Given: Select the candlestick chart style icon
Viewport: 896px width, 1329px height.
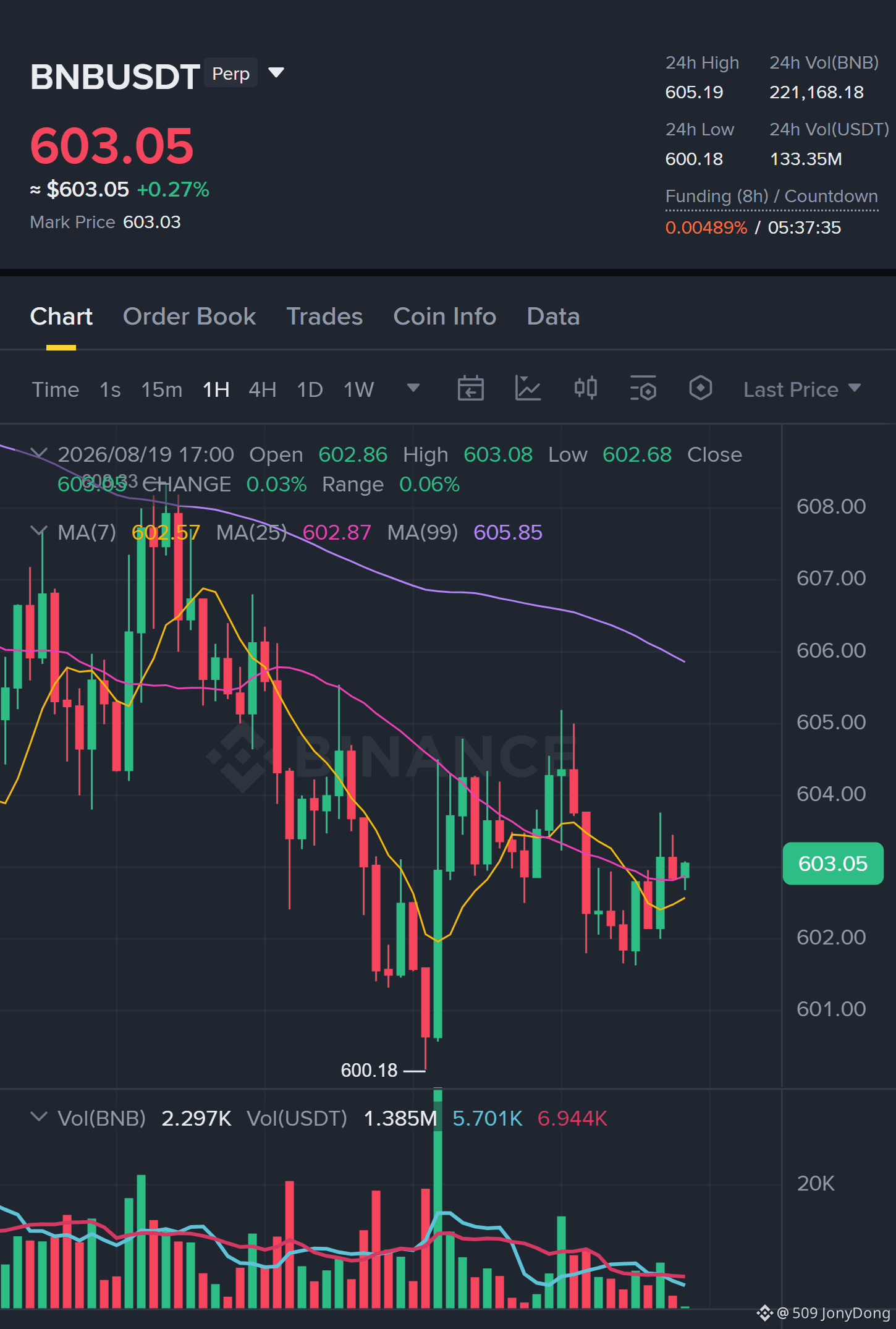Looking at the screenshot, I should 585,389.
